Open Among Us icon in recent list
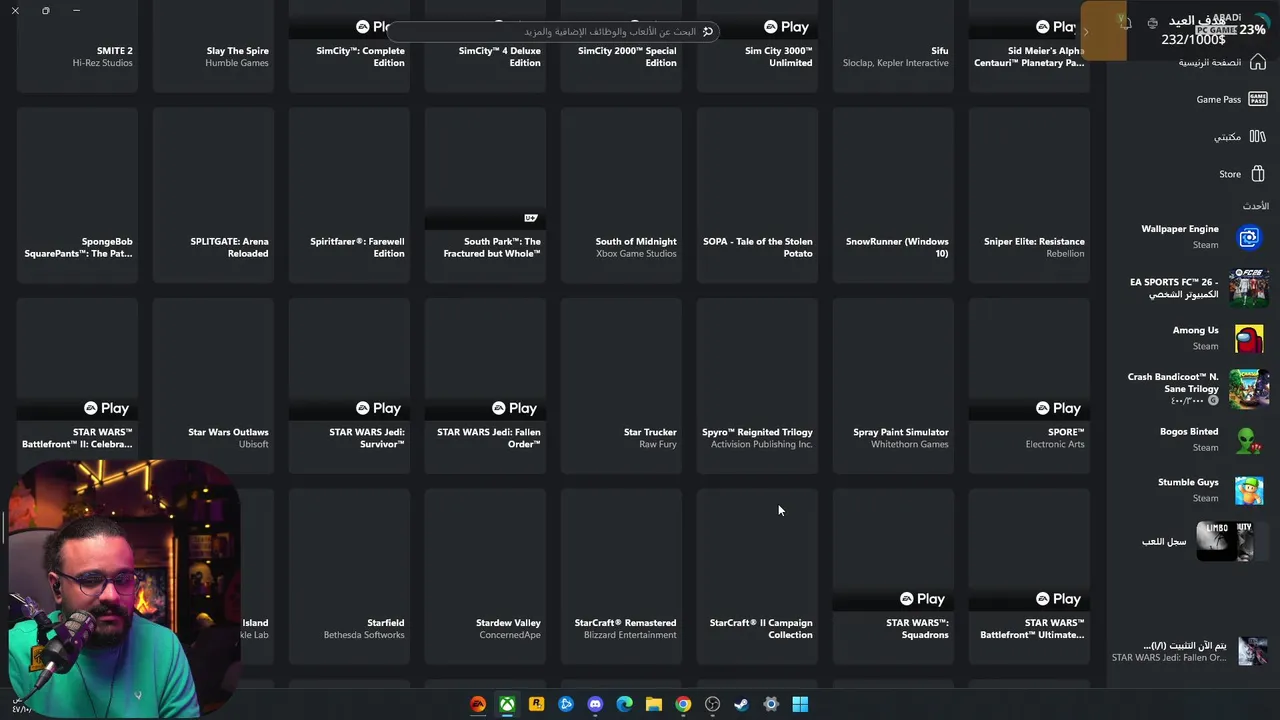 [x=1249, y=338]
